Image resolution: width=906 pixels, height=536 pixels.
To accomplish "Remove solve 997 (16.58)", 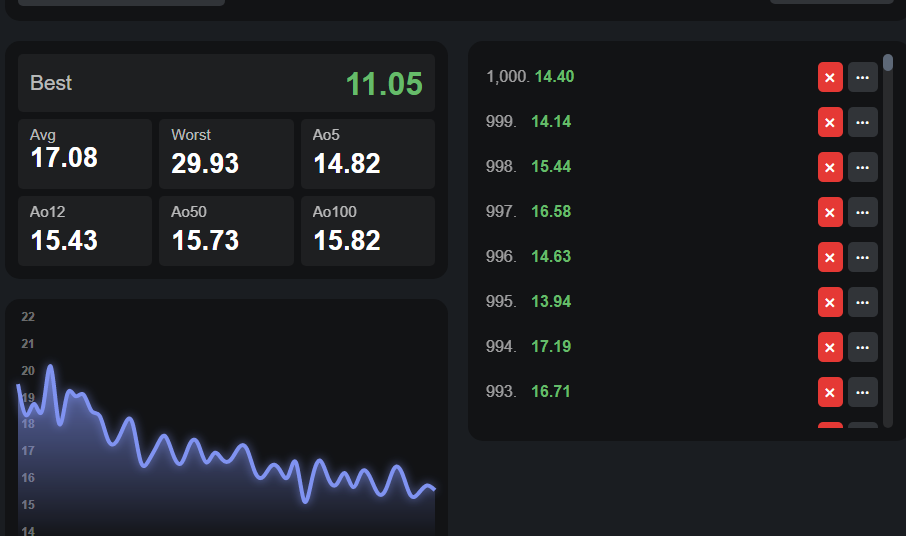I will pos(830,213).
